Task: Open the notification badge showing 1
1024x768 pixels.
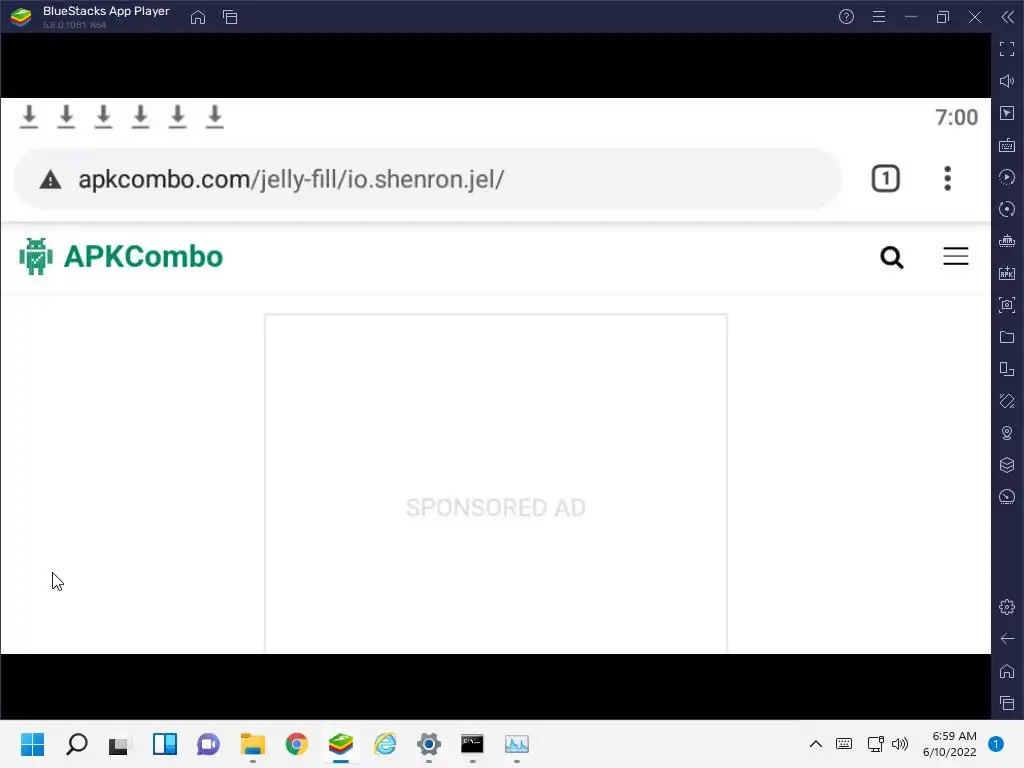Action: 996,744
